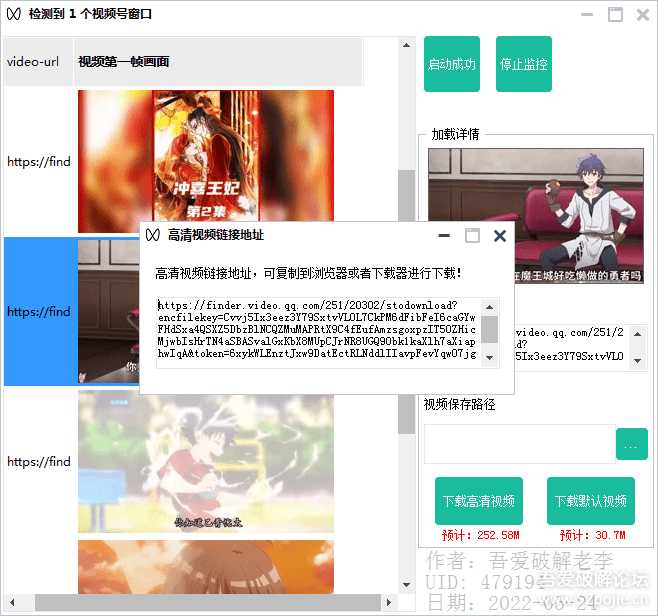The image size is (658, 616).
Task: Click scroll down arrow in dialog link textbox
Action: click(x=490, y=358)
